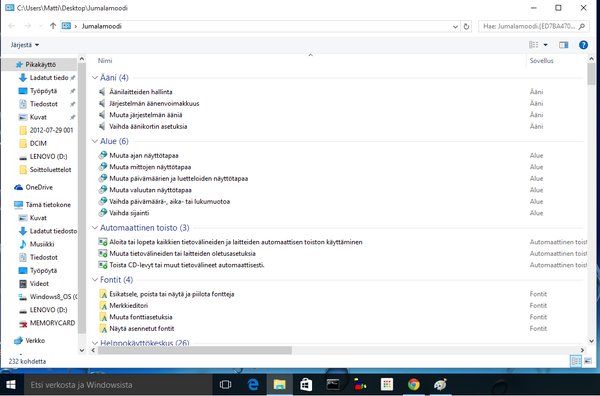The width and height of the screenshot is (600, 396).
Task: Select Näytä asennetut fontit
Action: pos(137,328)
